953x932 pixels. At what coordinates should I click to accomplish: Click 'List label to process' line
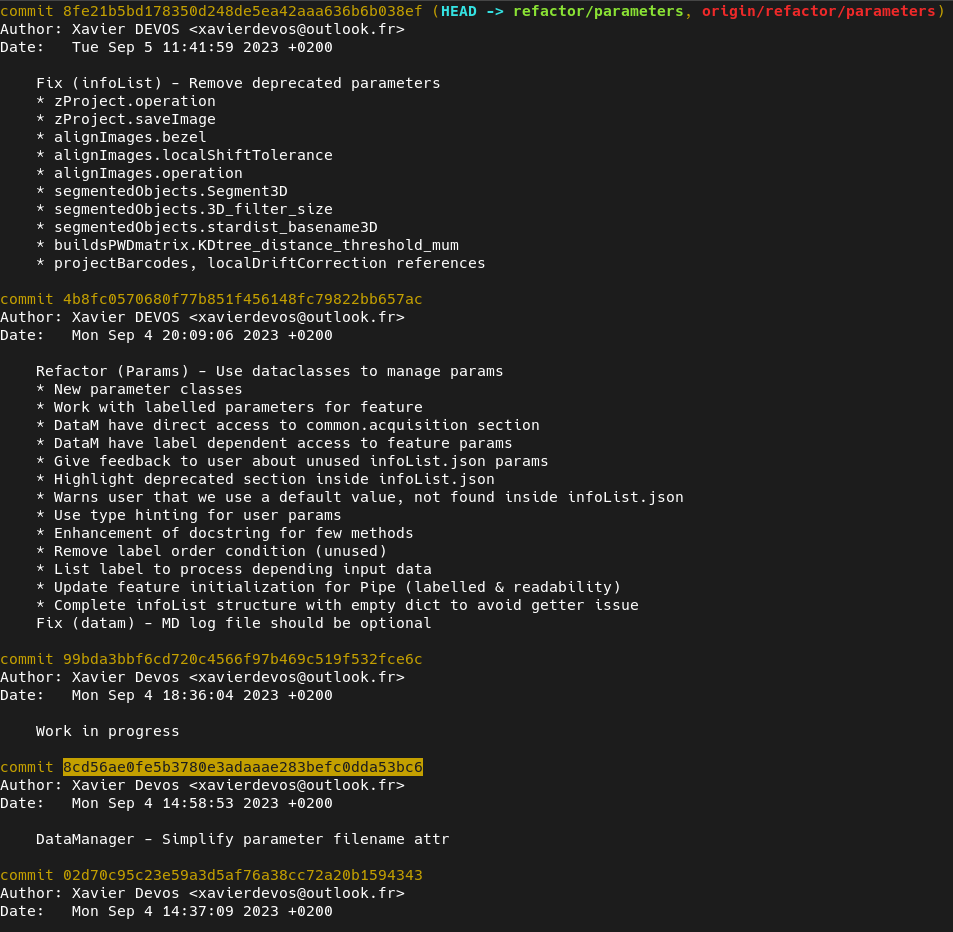coord(234,569)
